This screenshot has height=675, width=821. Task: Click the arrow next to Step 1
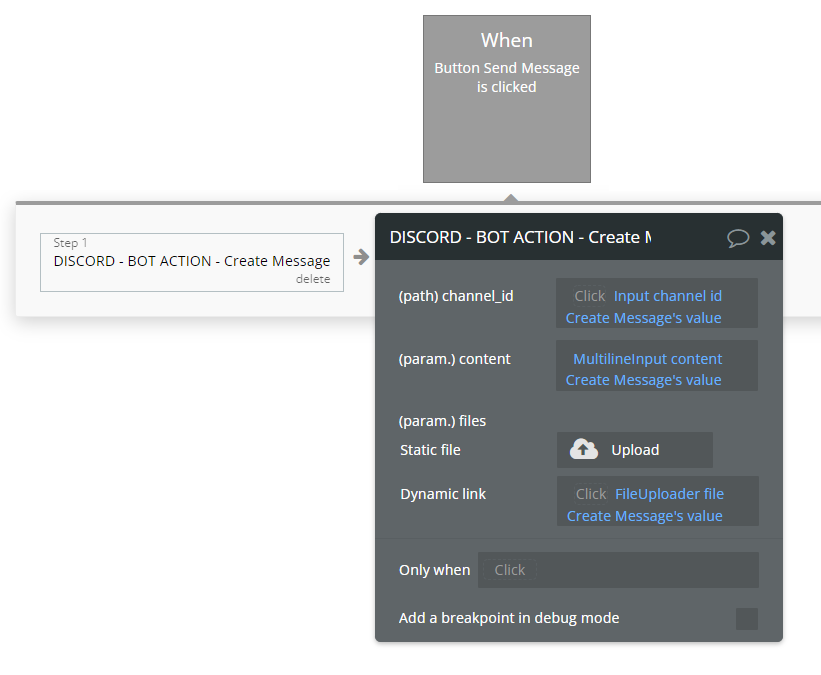point(361,257)
